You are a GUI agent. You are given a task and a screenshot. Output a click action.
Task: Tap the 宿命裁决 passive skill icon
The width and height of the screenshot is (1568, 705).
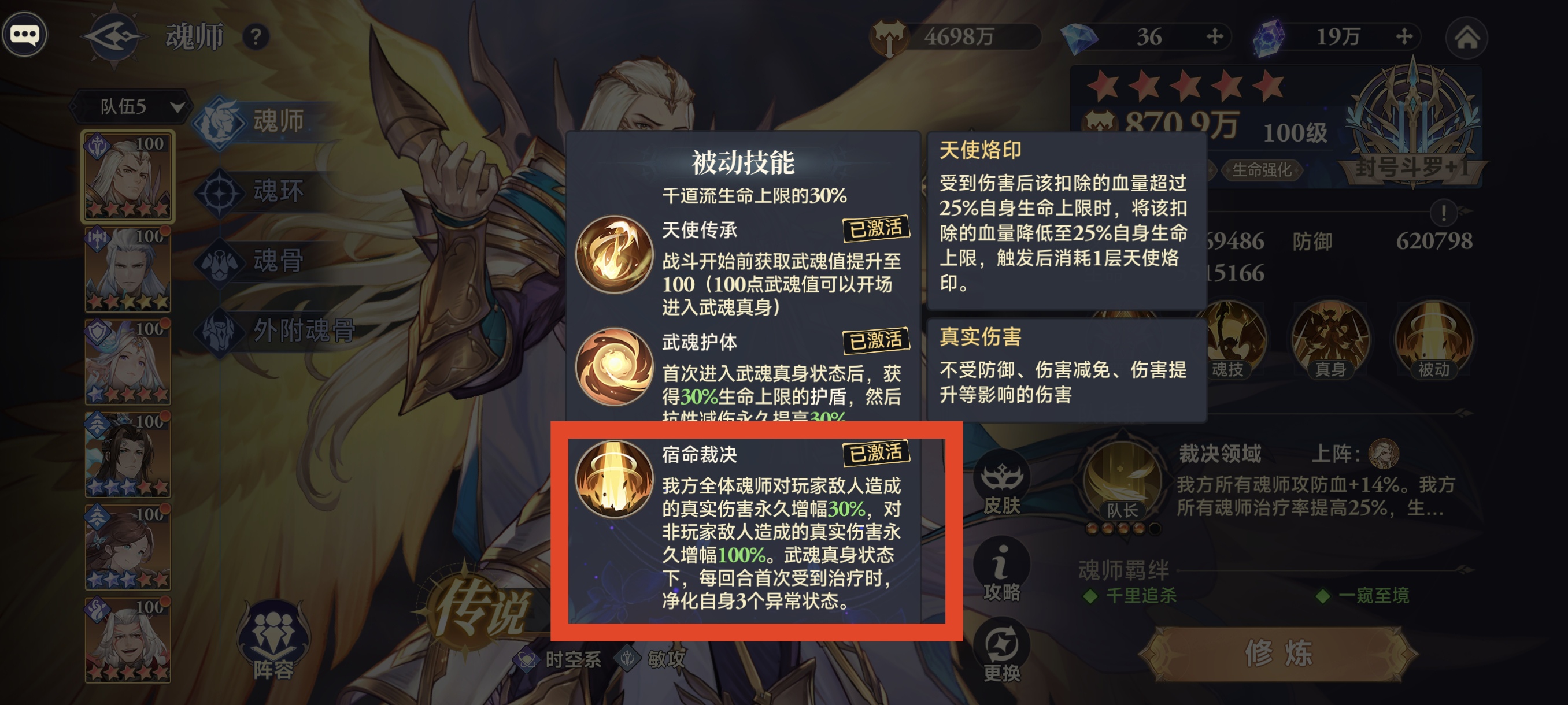[x=613, y=480]
